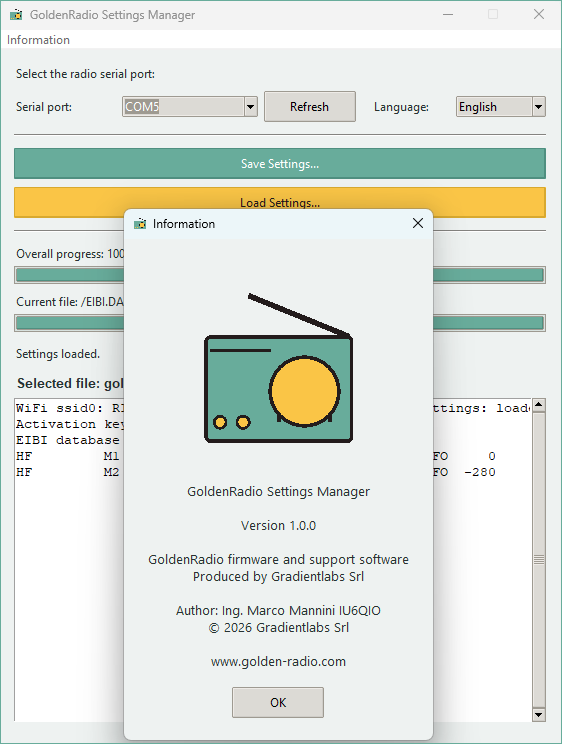Click 'Version 1.0.0' text
Screen dimensions: 562x744
click(278, 526)
